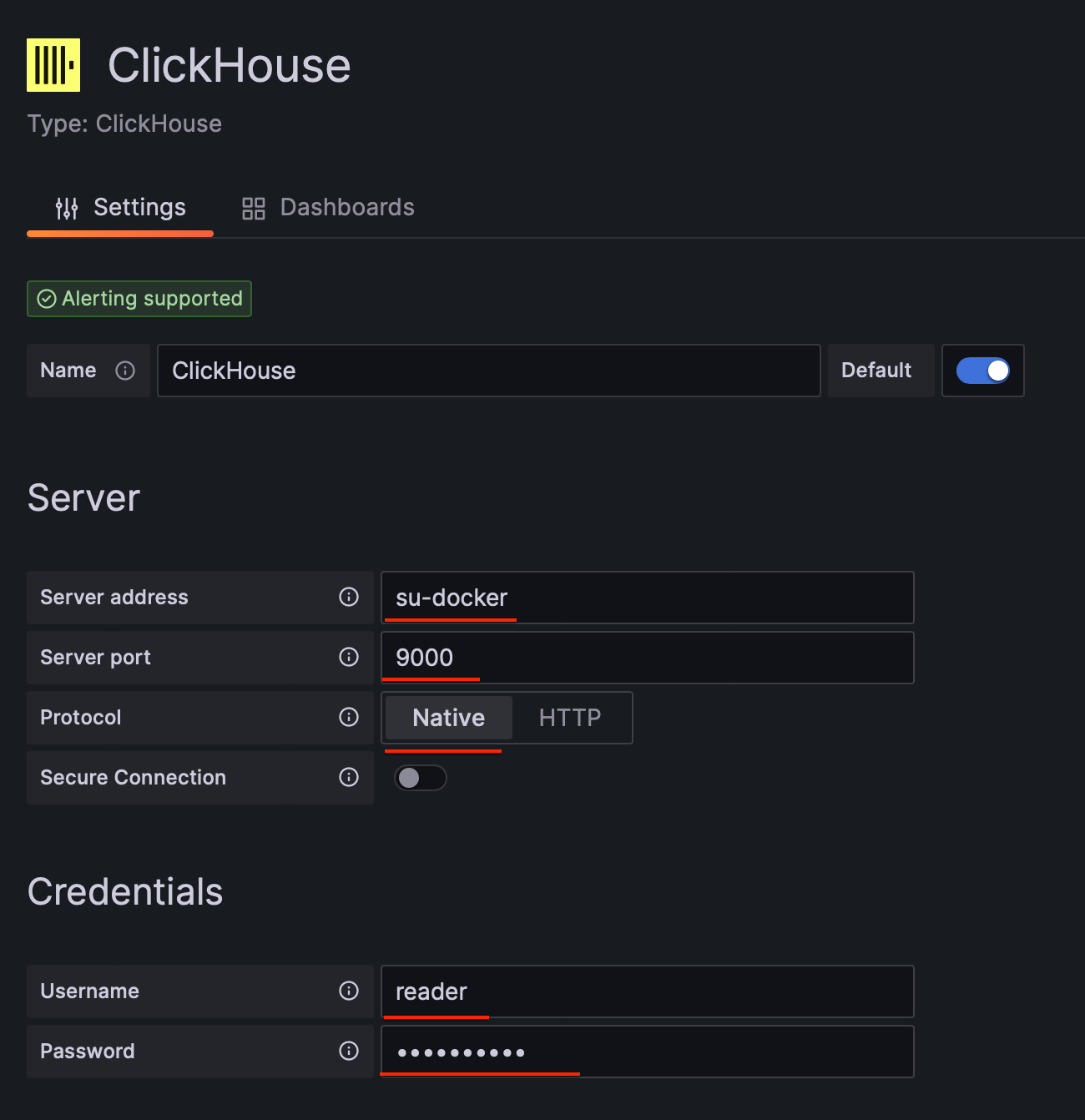Click the info icon next to Name
The image size is (1085, 1120).
[125, 371]
